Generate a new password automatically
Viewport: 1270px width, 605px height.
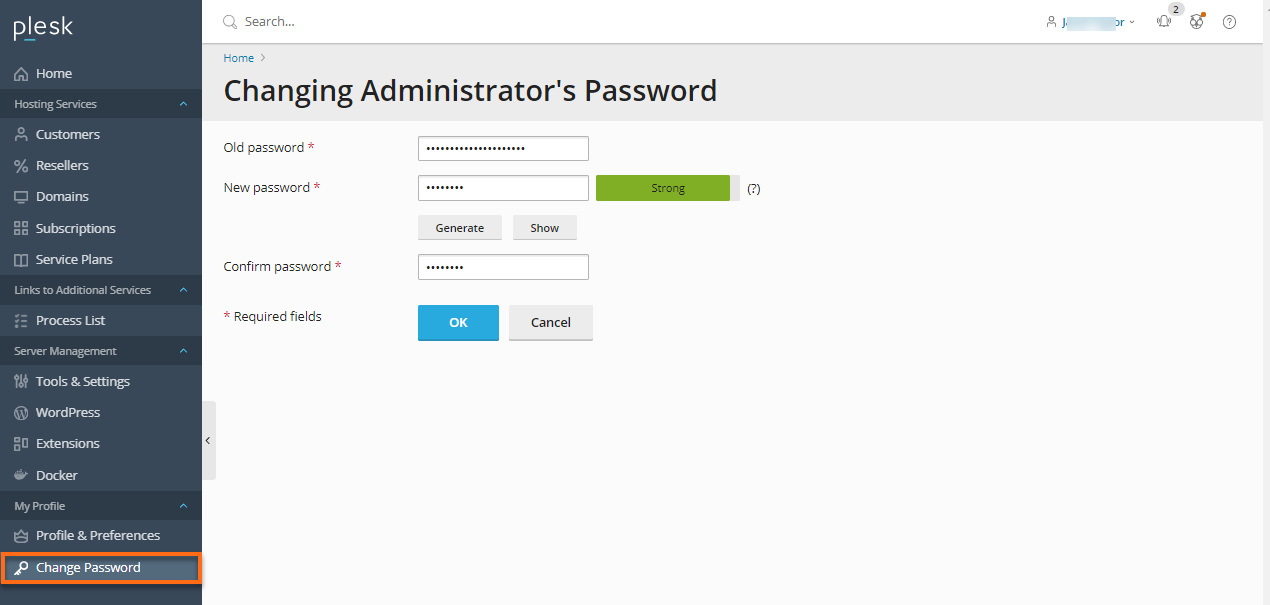click(x=459, y=227)
